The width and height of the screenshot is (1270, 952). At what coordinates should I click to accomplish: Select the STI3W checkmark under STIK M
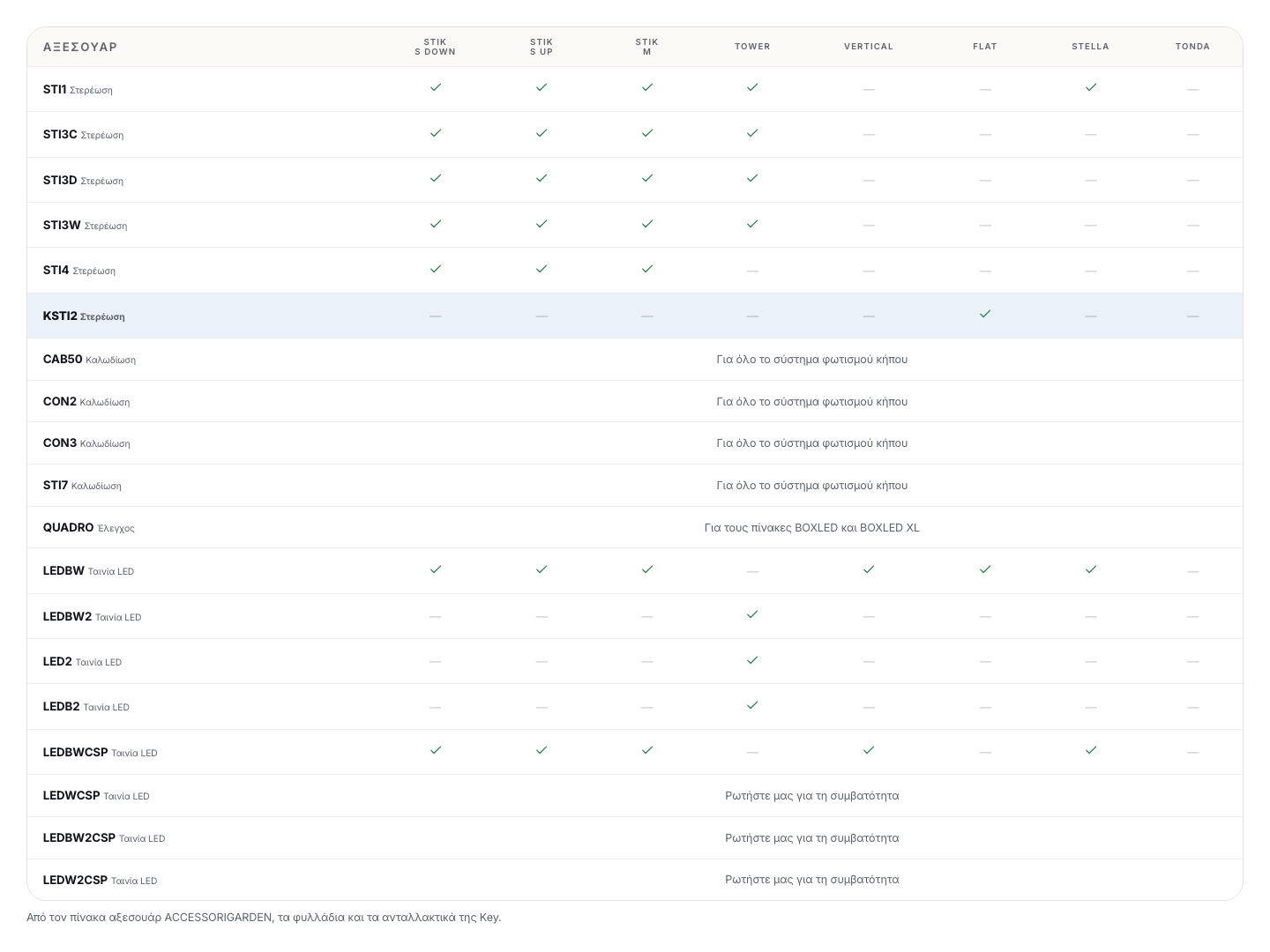[647, 224]
